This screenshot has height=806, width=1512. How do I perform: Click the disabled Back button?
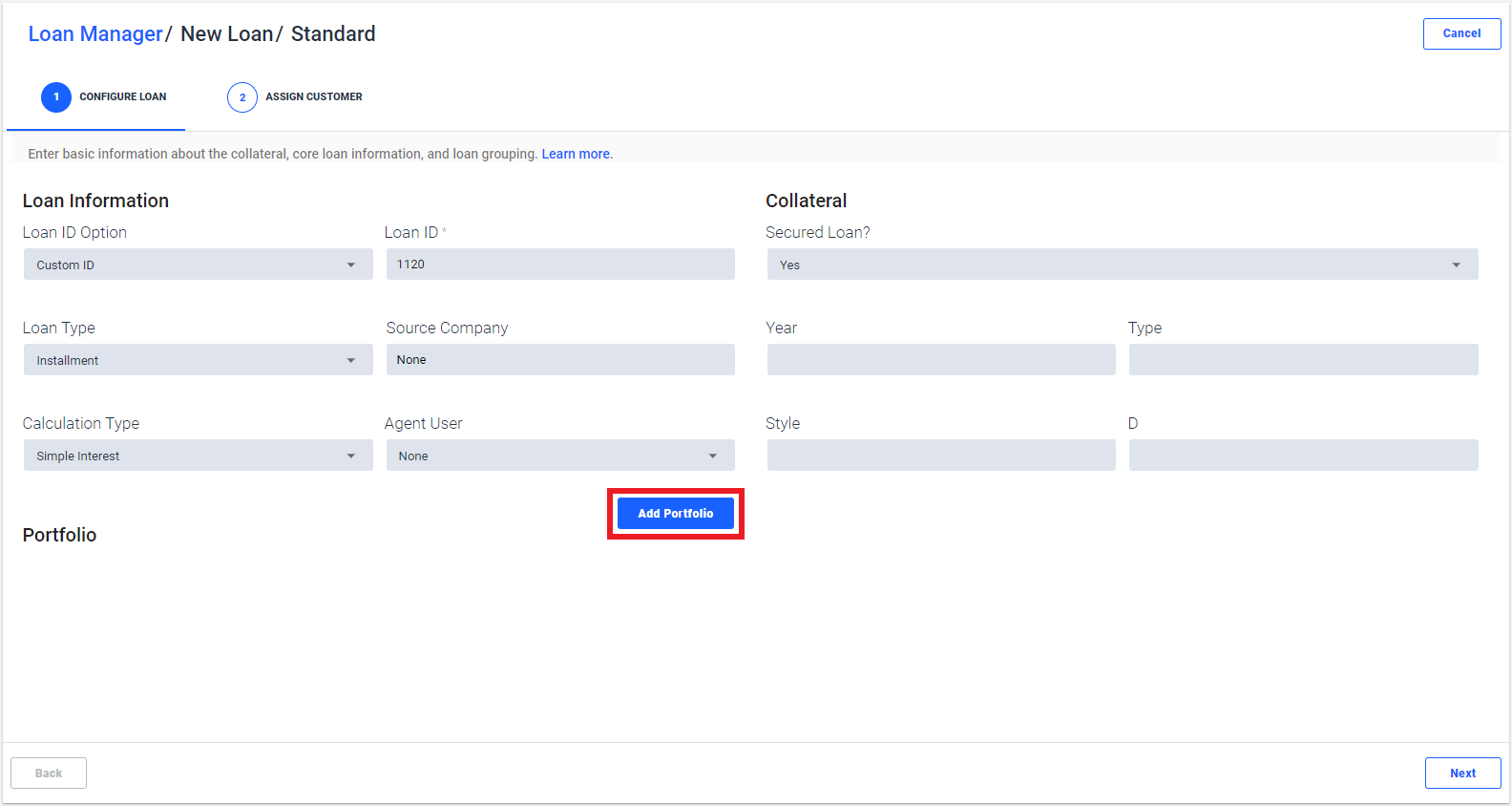pos(49,774)
